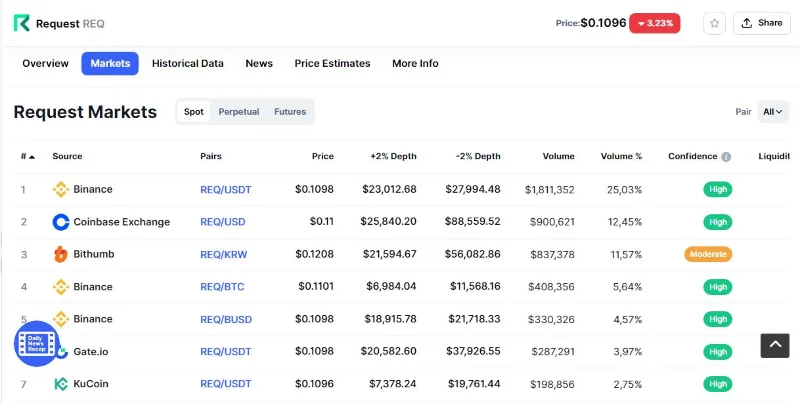Sort by the # column arrow
The height and width of the screenshot is (405, 800).
click(32, 157)
